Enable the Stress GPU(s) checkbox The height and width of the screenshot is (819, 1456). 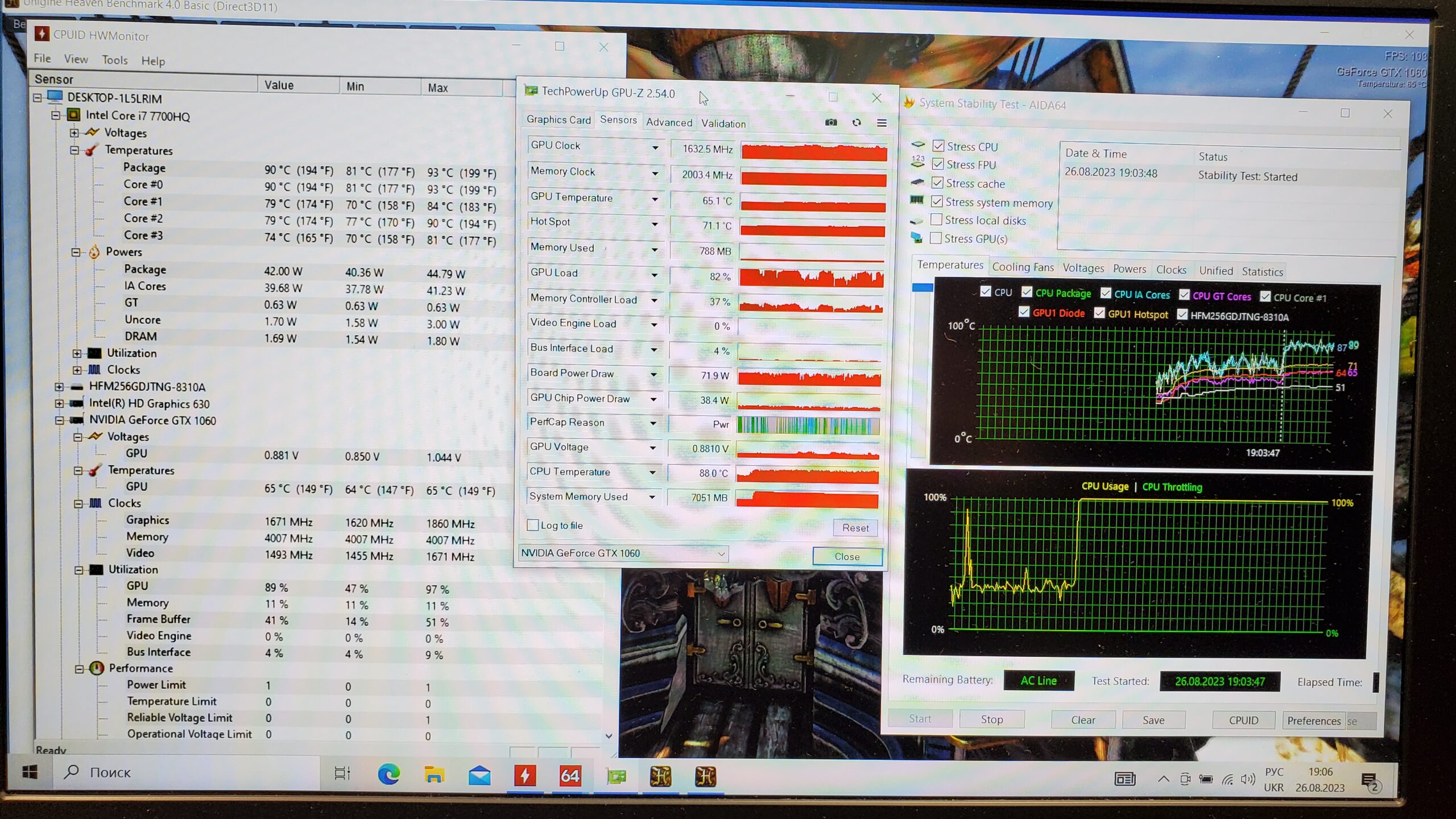coord(936,238)
